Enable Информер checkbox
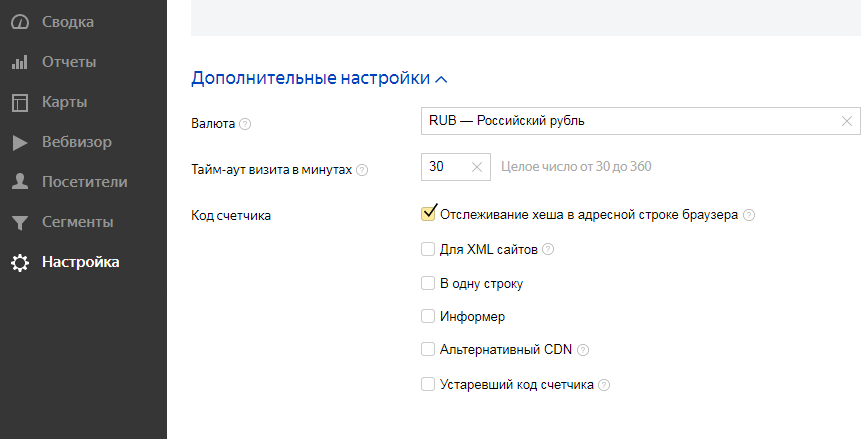Viewport: 866px width, 439px height. (428, 316)
